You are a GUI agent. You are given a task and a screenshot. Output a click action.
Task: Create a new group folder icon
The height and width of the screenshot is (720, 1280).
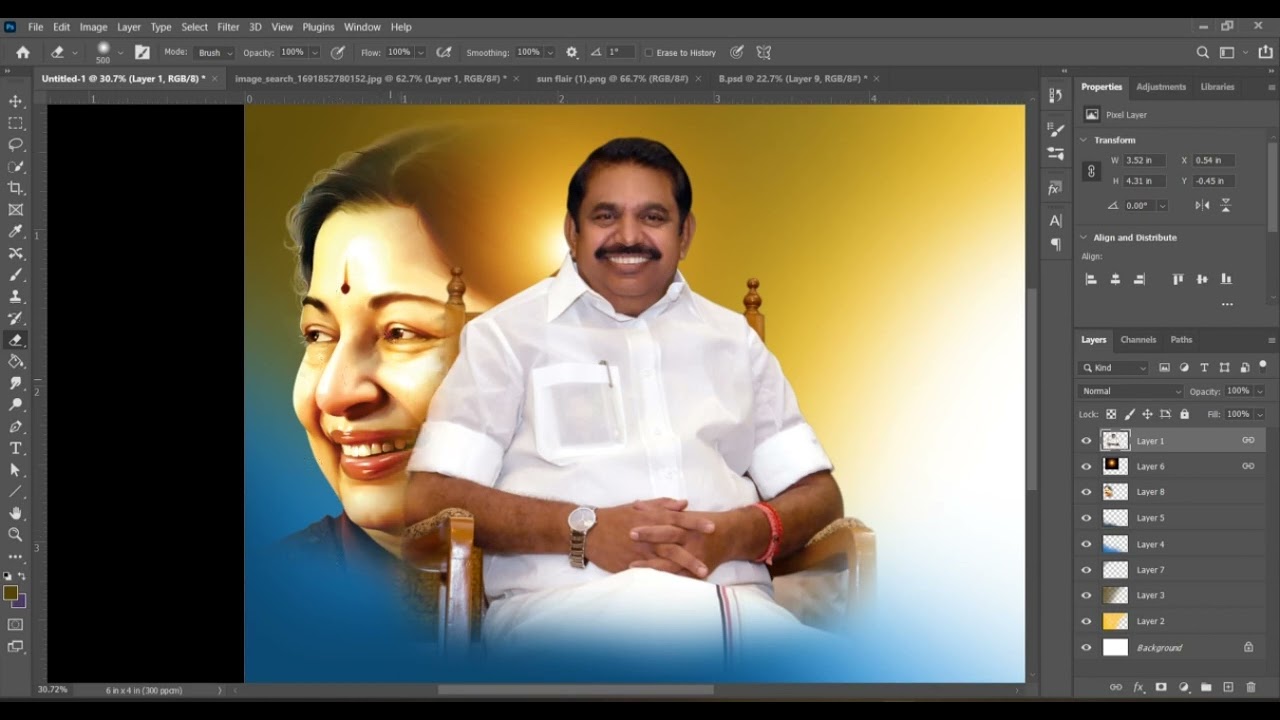[x=1206, y=687]
